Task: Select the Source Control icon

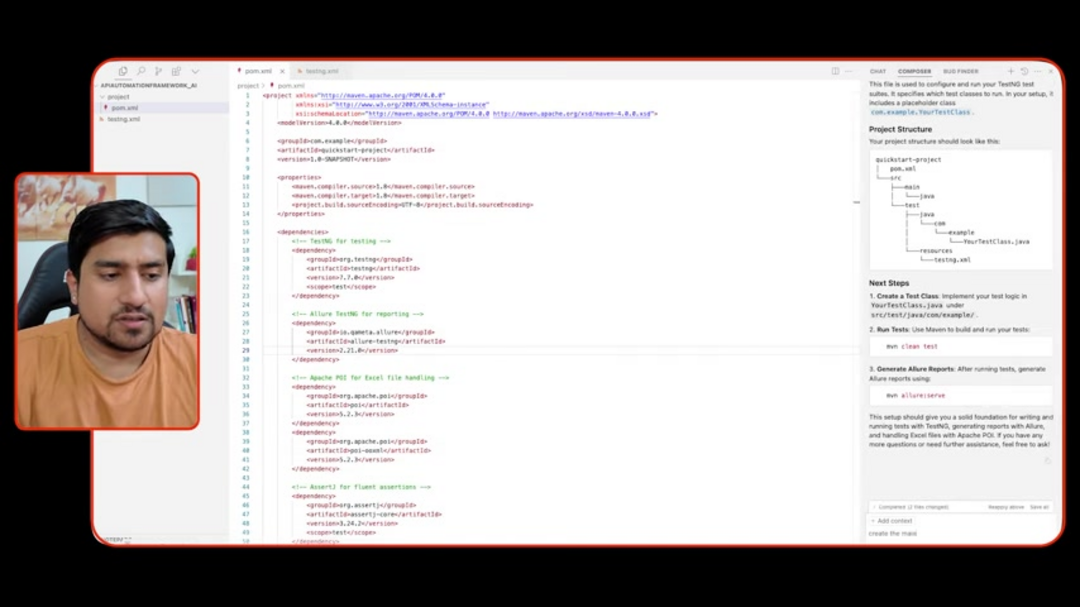Action: 158,71
